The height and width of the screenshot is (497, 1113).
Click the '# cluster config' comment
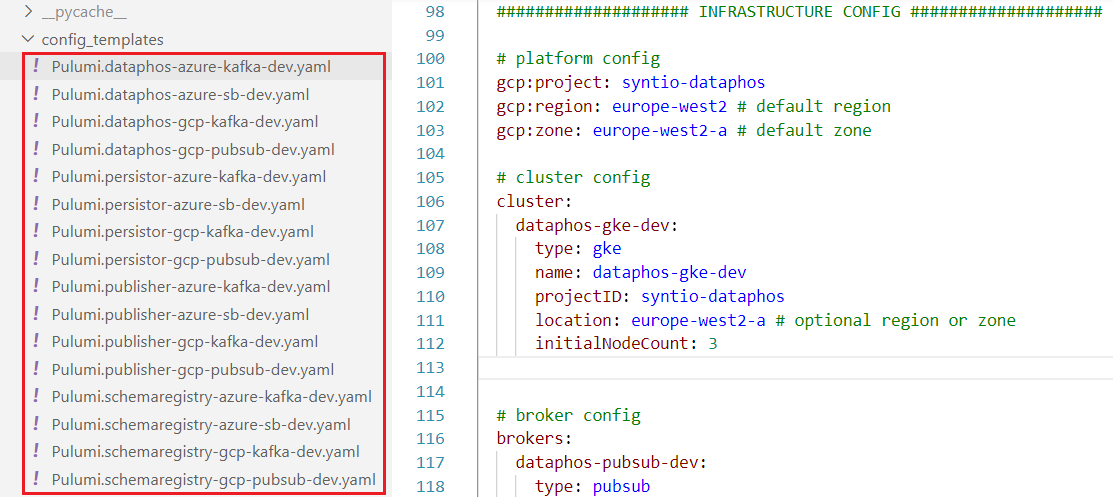click(573, 178)
